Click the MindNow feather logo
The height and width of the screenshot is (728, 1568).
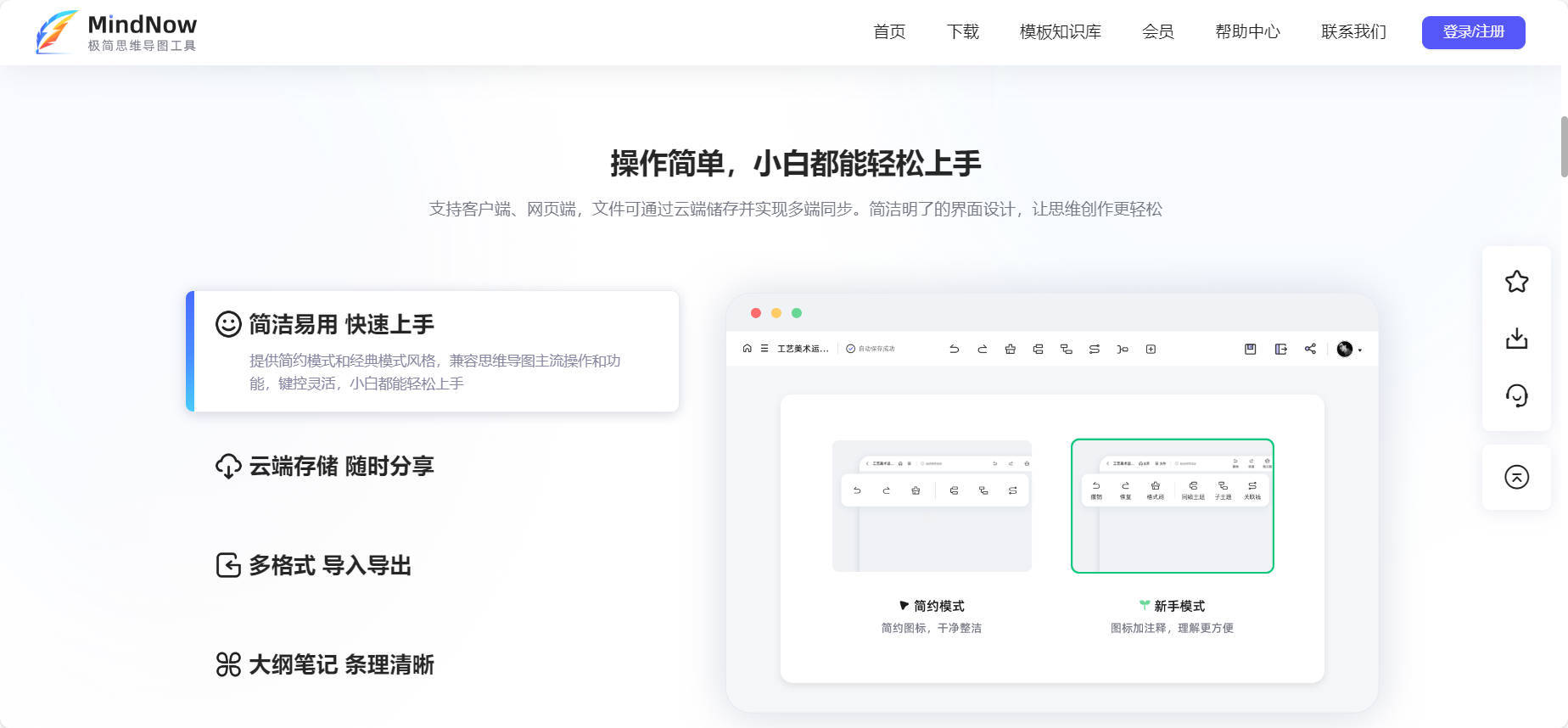[x=56, y=32]
